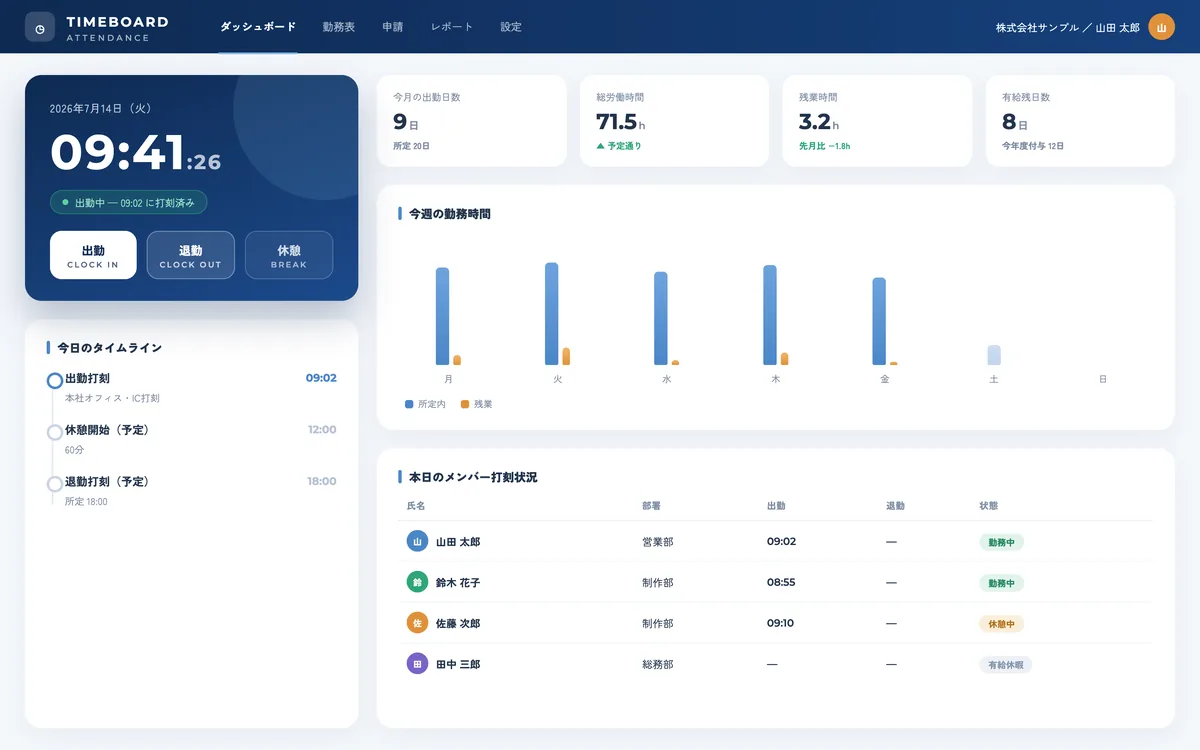Click 田中 三郎's purple avatar icon
The width and height of the screenshot is (1200, 750).
click(417, 664)
